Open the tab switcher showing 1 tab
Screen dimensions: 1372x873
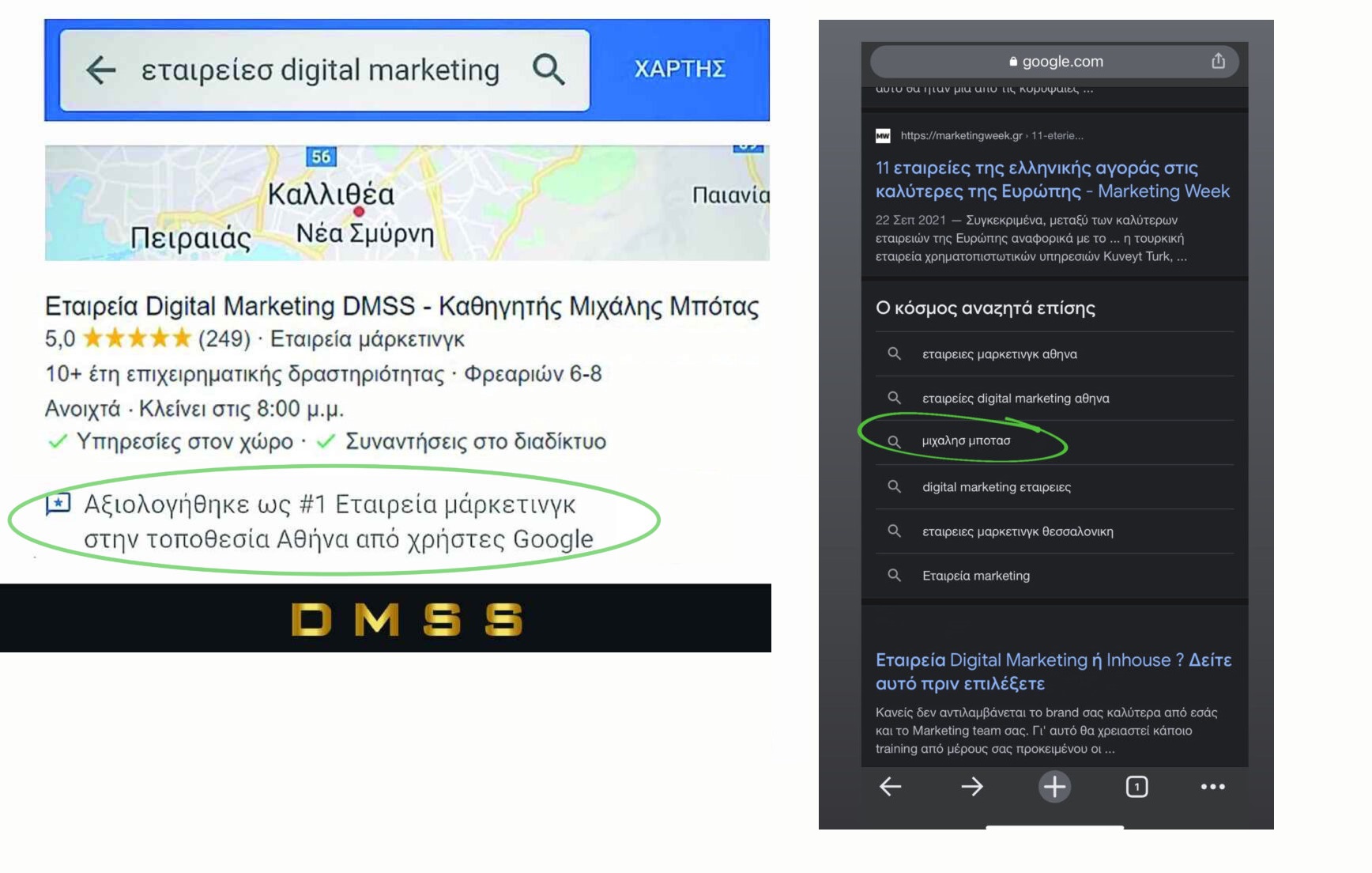1136,787
